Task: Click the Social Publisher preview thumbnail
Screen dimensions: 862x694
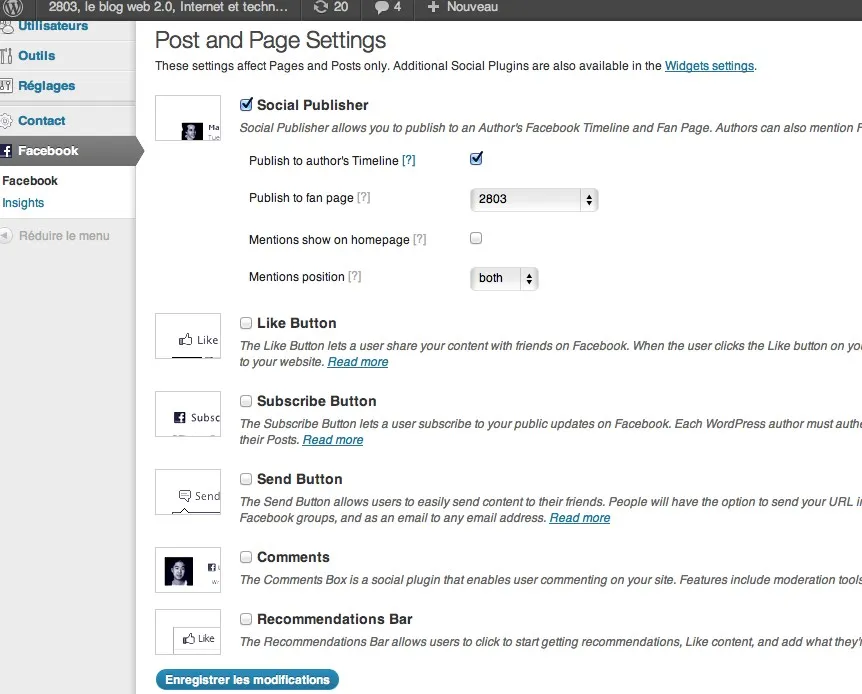Action: tap(188, 118)
